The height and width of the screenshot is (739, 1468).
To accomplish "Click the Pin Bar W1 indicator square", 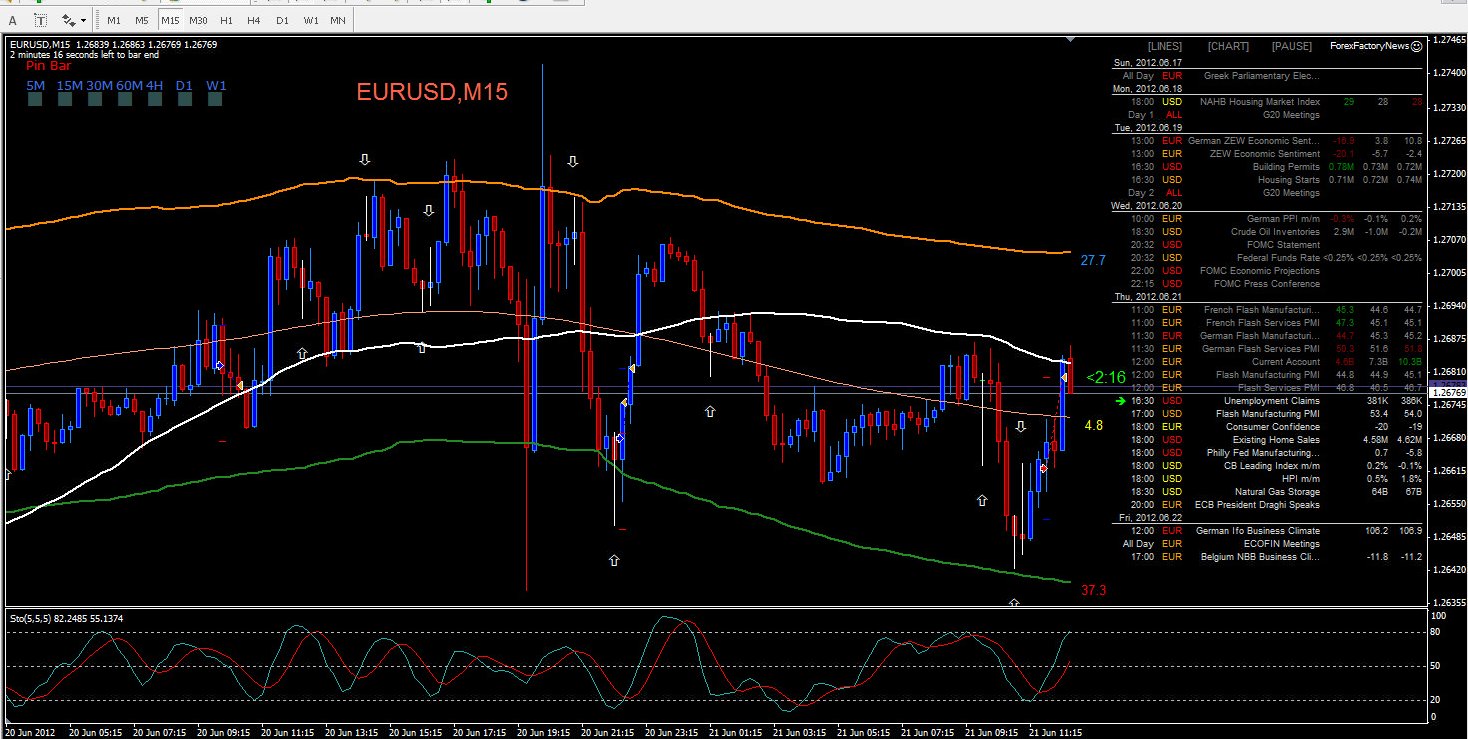I will click(215, 101).
